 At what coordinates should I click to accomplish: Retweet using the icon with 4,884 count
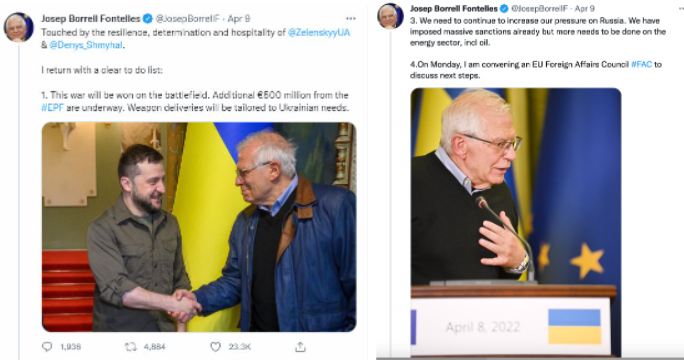(x=130, y=347)
